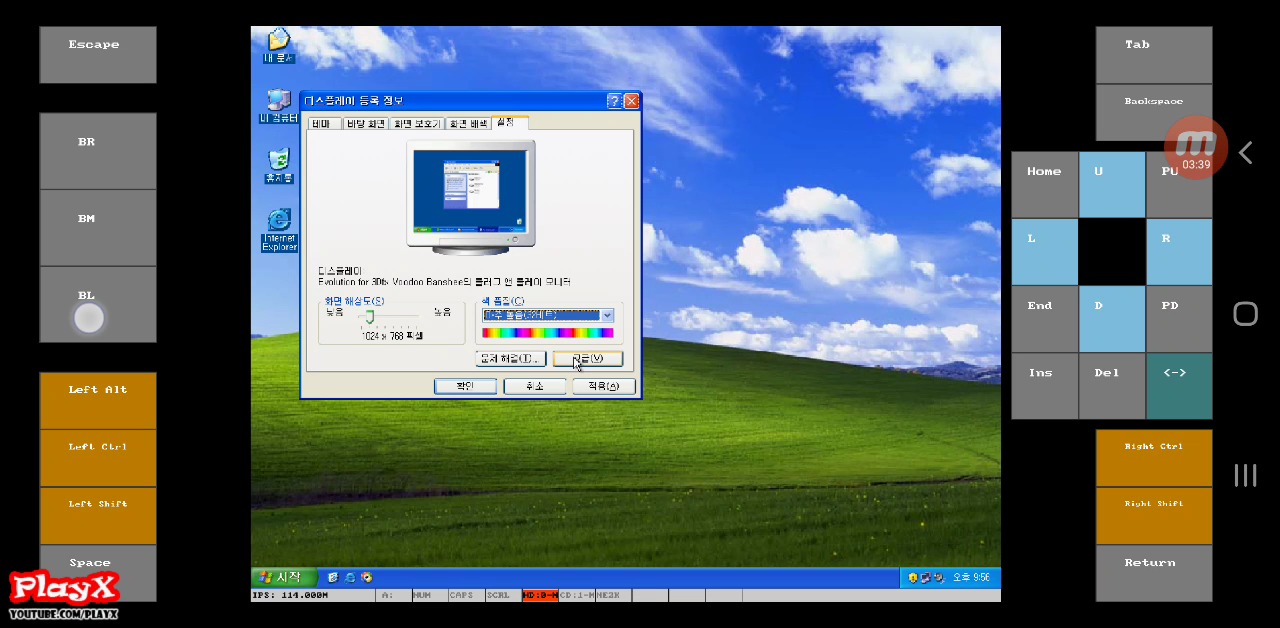Click the Show Desktop quick launch icon
Viewport: 1280px width, 628px height.
pyautogui.click(x=333, y=577)
